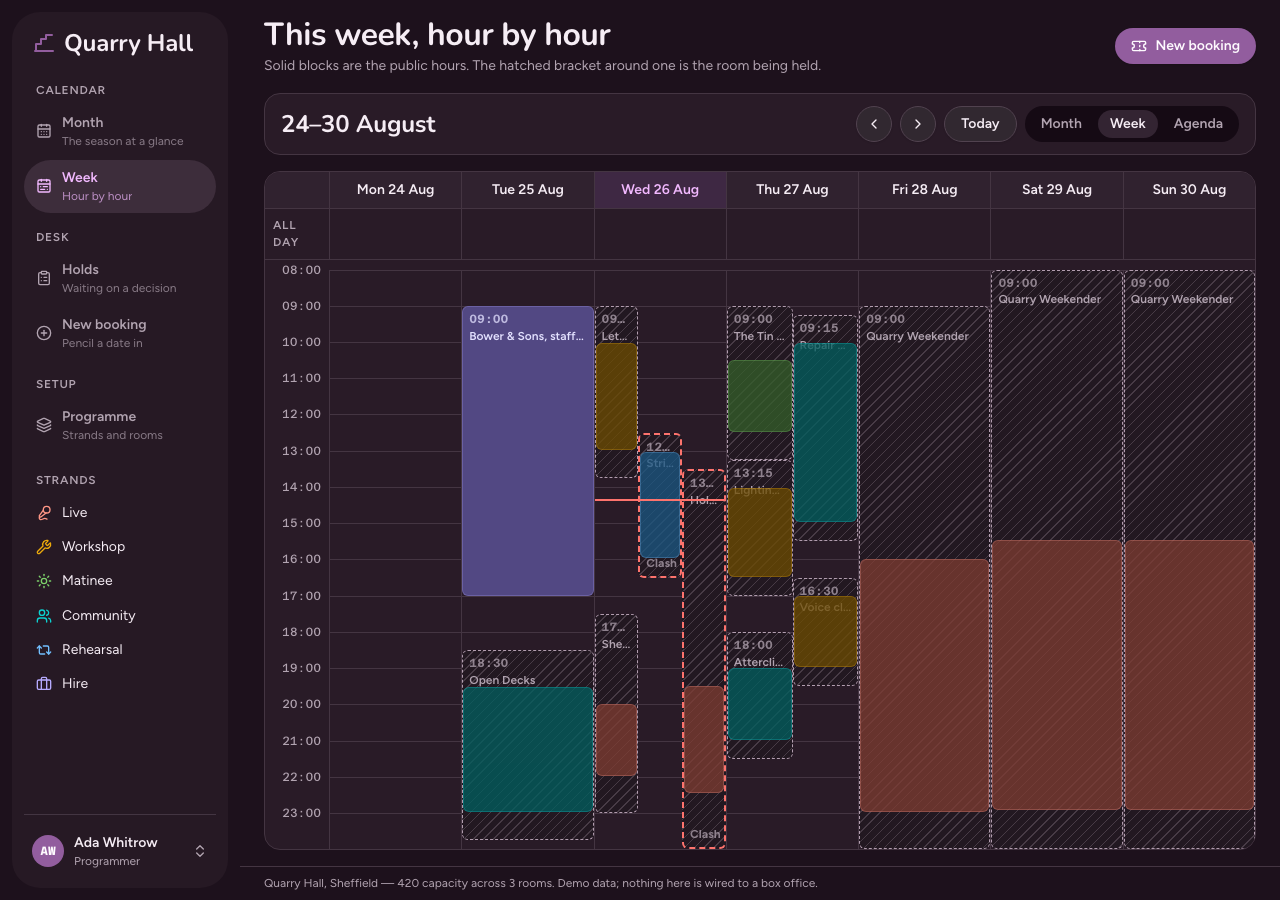Open the 13:15 Lighting event on Thursday
Image resolution: width=1280 pixels, height=900 pixels.
coord(760,528)
